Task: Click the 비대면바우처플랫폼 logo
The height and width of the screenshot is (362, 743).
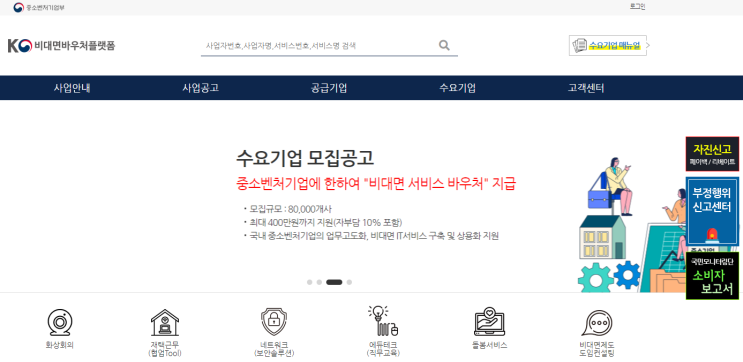Action: tap(61, 45)
